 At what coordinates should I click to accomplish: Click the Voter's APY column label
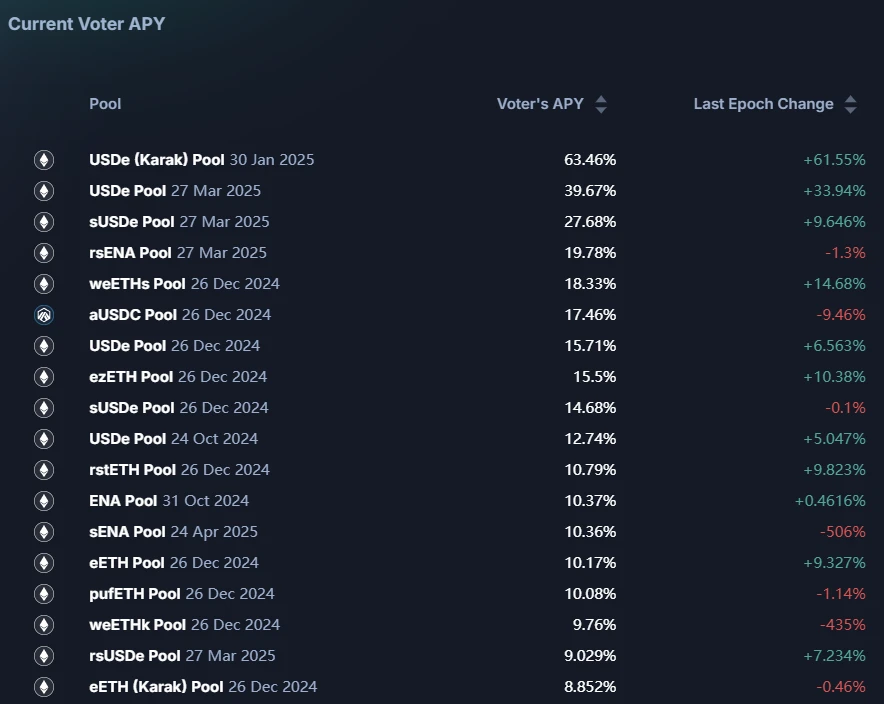[540, 104]
